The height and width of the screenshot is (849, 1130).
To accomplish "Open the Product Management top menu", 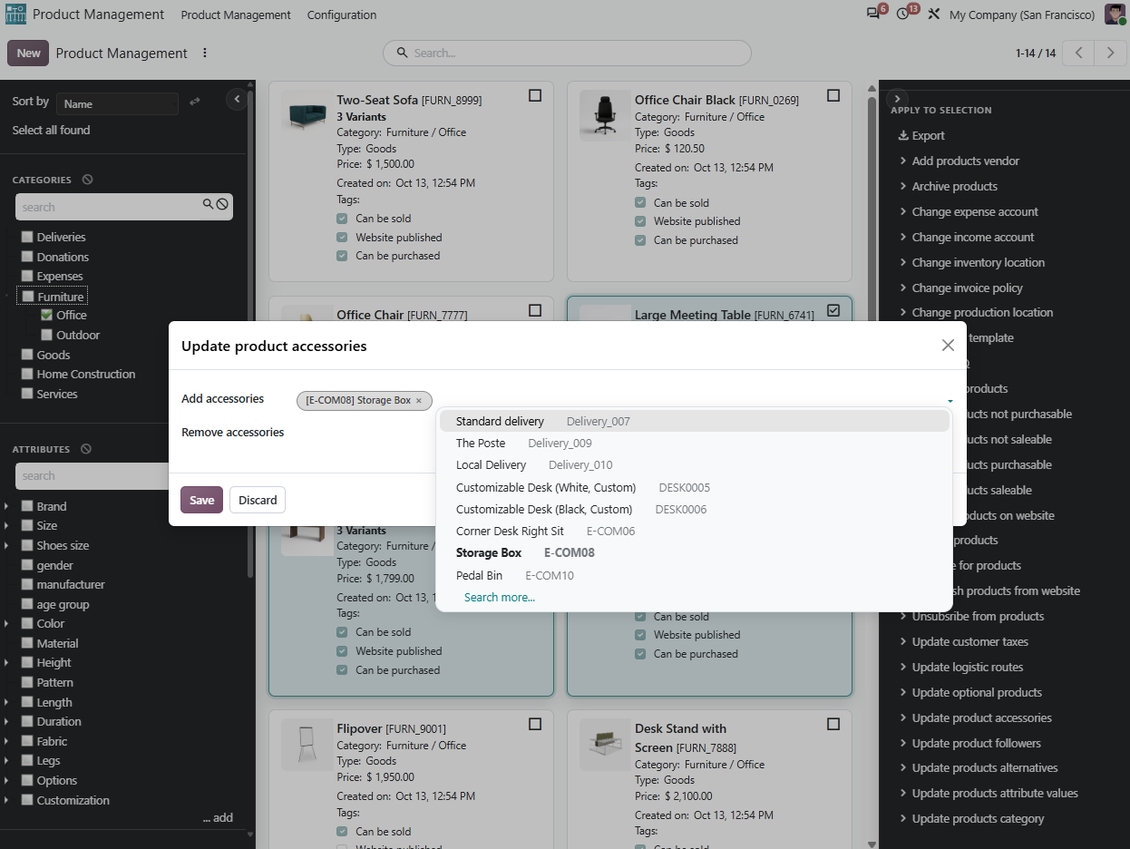I will [236, 14].
